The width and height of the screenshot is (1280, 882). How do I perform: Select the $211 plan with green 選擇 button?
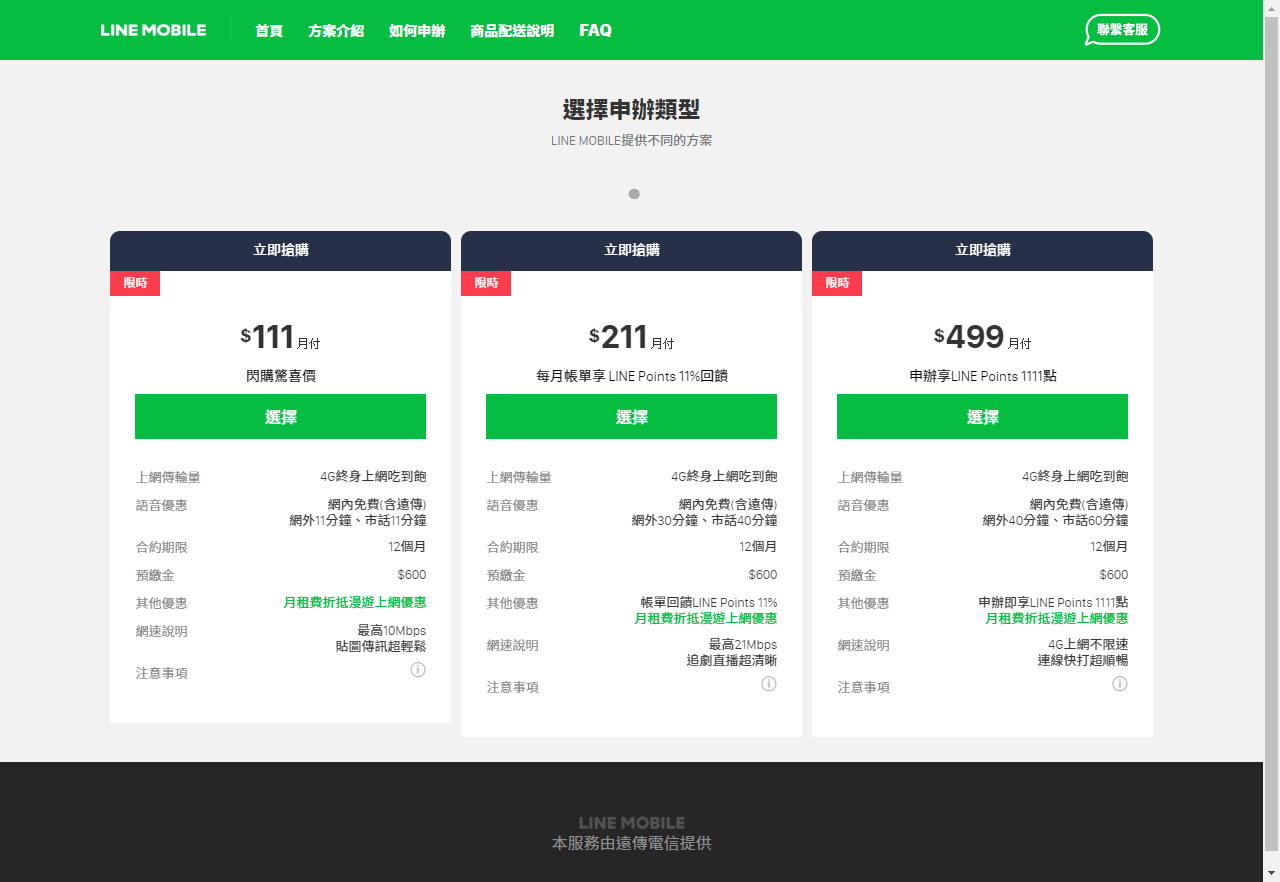[631, 416]
